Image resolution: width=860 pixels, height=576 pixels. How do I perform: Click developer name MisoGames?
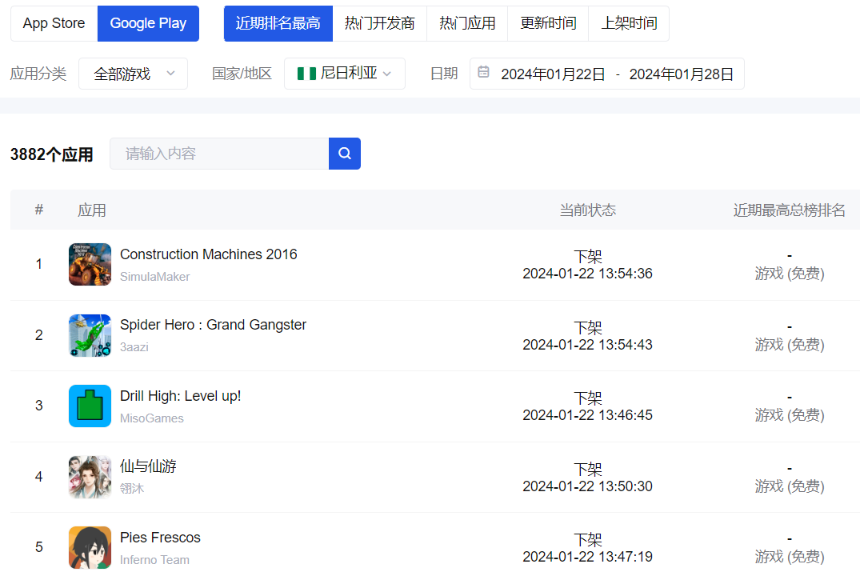tap(152, 418)
